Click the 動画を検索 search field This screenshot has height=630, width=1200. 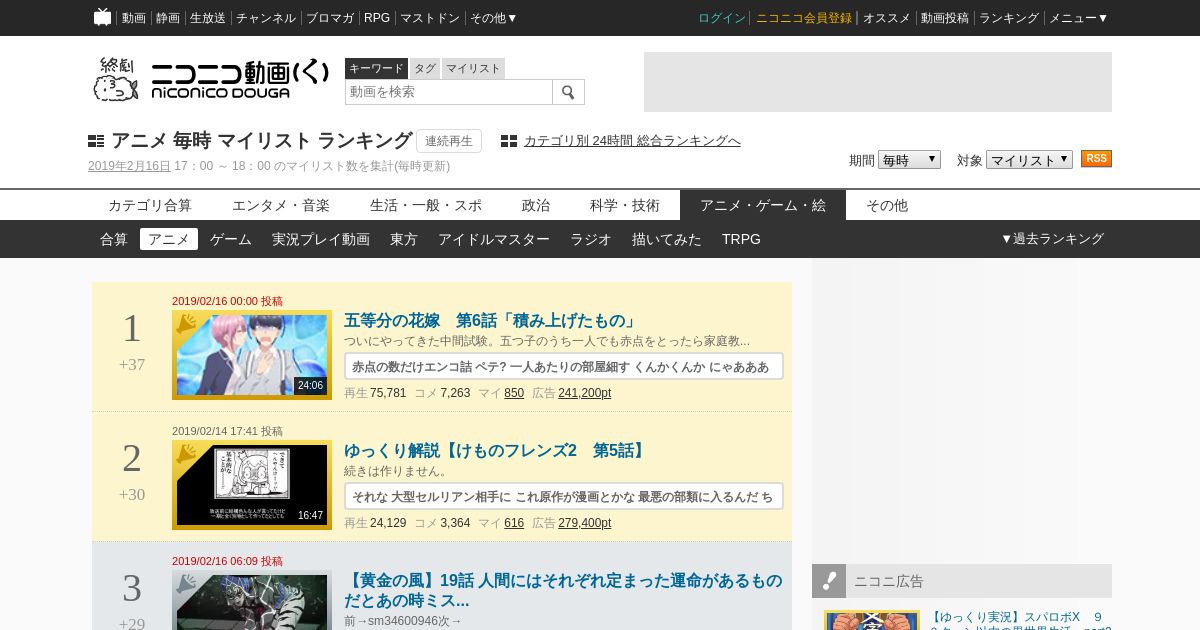(x=449, y=92)
